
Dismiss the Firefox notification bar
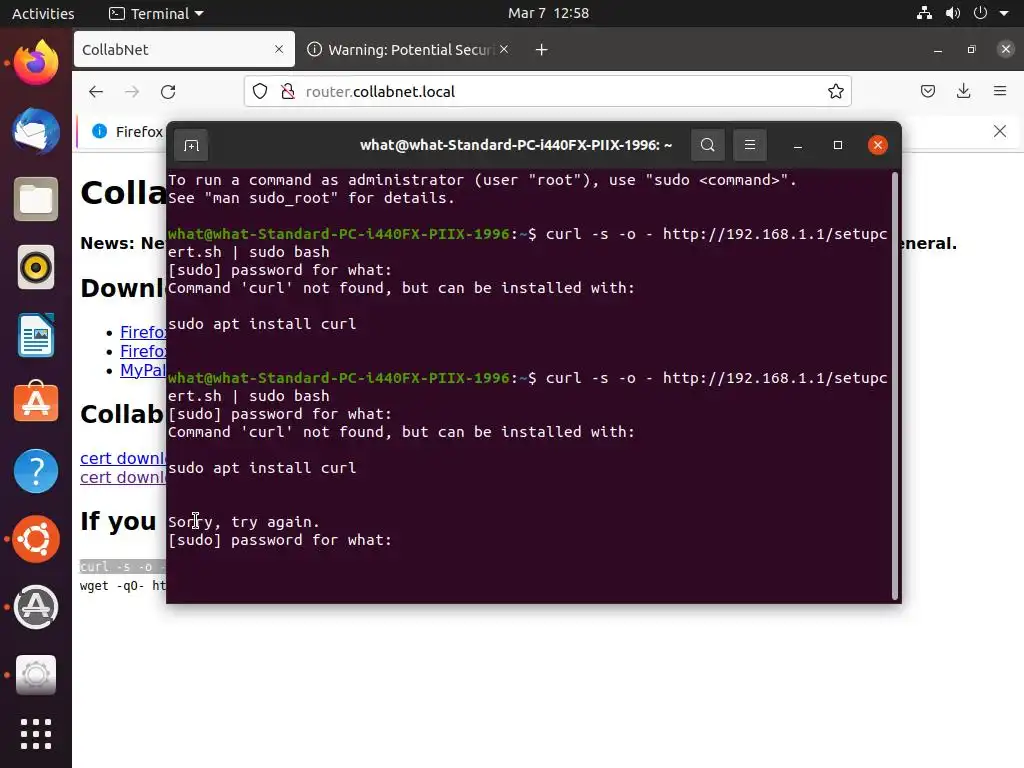[1000, 131]
